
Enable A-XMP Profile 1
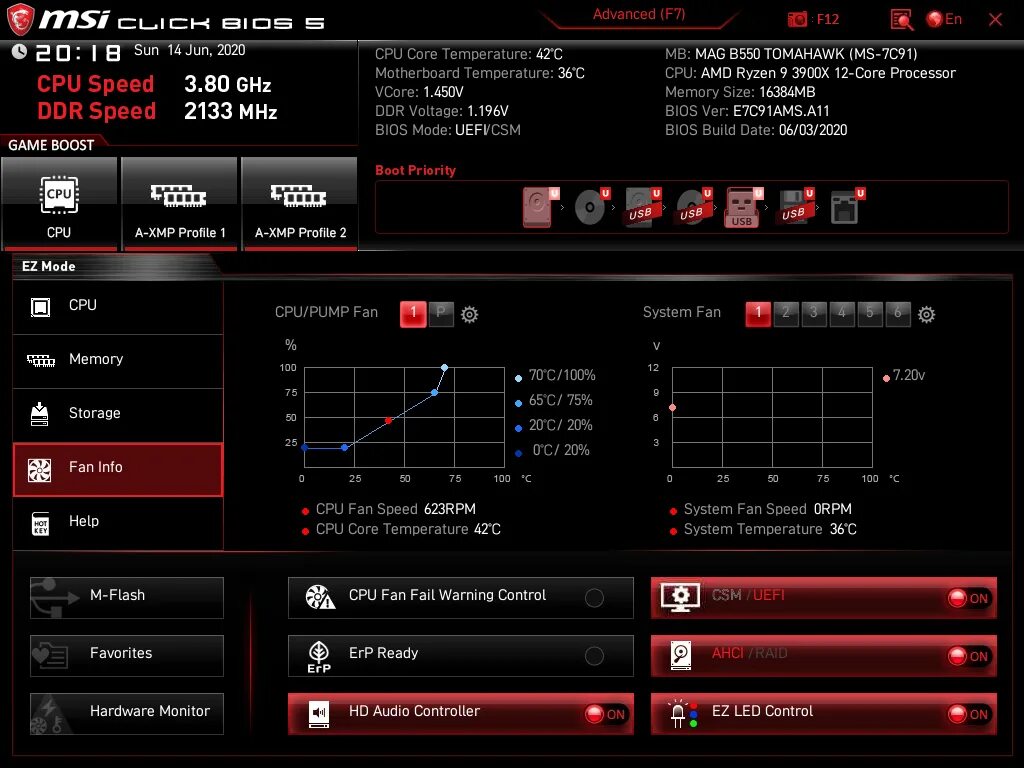tap(180, 203)
